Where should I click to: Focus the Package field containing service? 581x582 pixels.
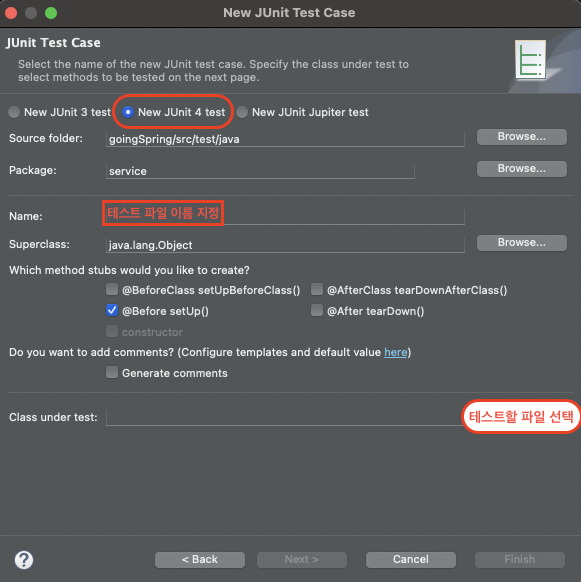[x=260, y=171]
